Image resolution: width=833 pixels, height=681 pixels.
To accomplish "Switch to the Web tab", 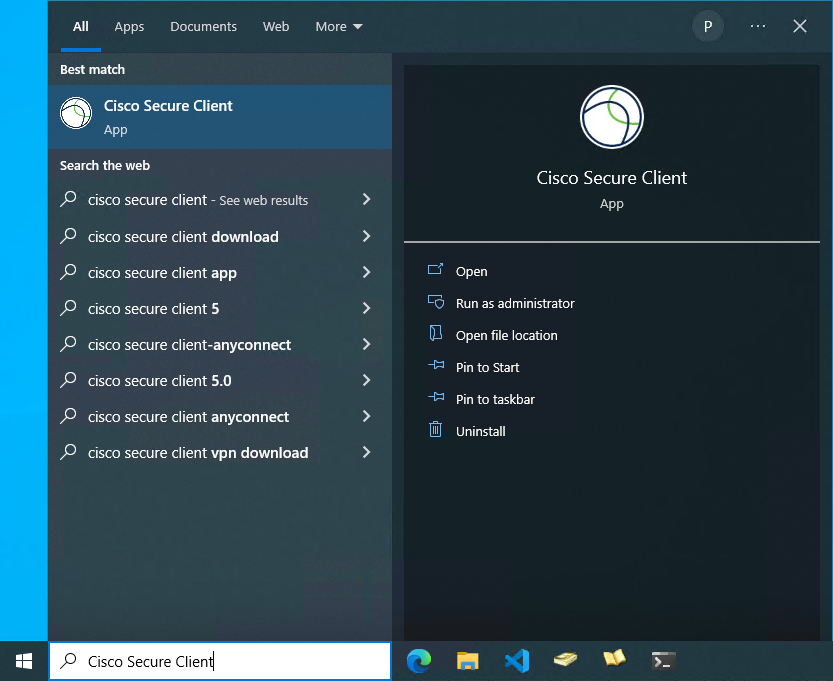I will tap(276, 26).
